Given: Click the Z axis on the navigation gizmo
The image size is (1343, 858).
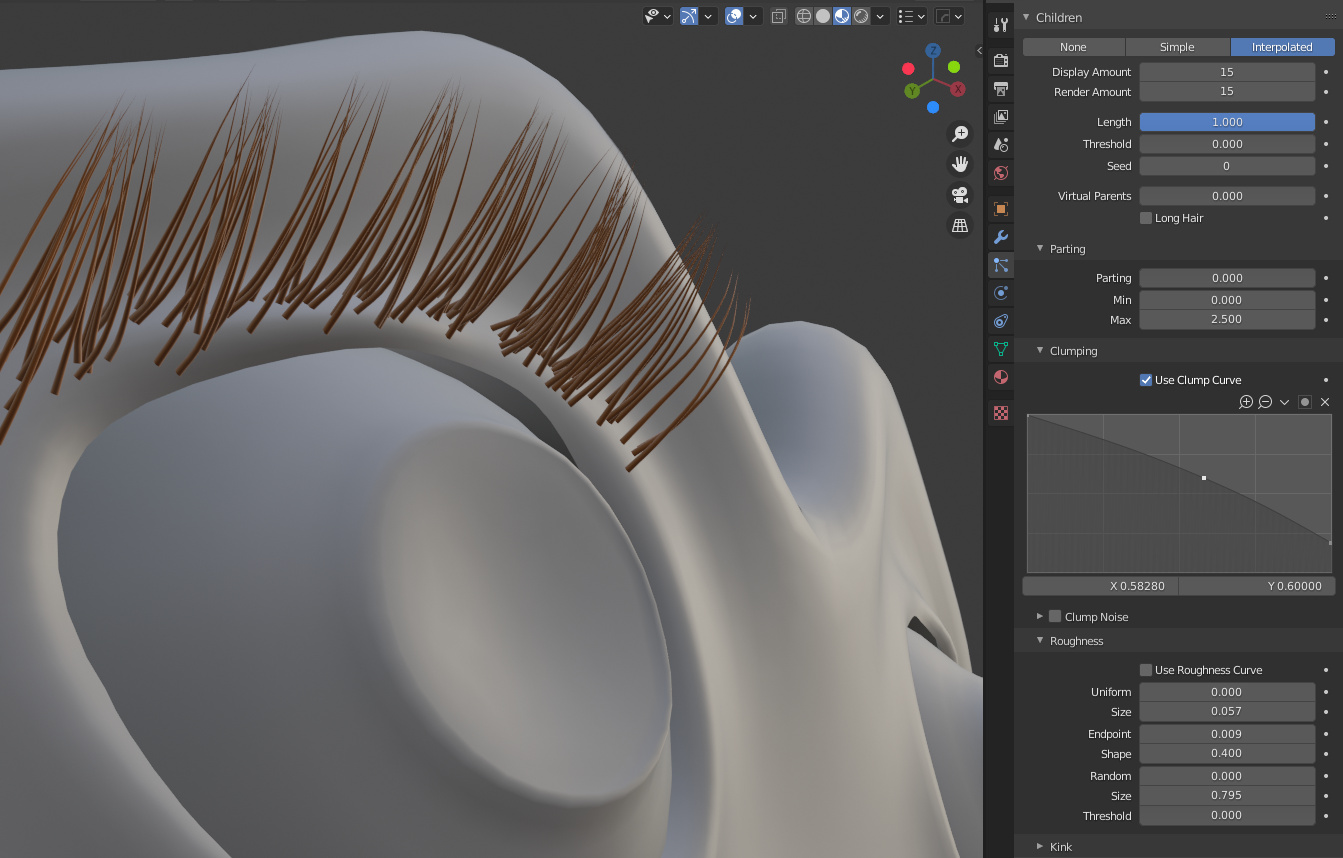Looking at the screenshot, I should [x=935, y=50].
